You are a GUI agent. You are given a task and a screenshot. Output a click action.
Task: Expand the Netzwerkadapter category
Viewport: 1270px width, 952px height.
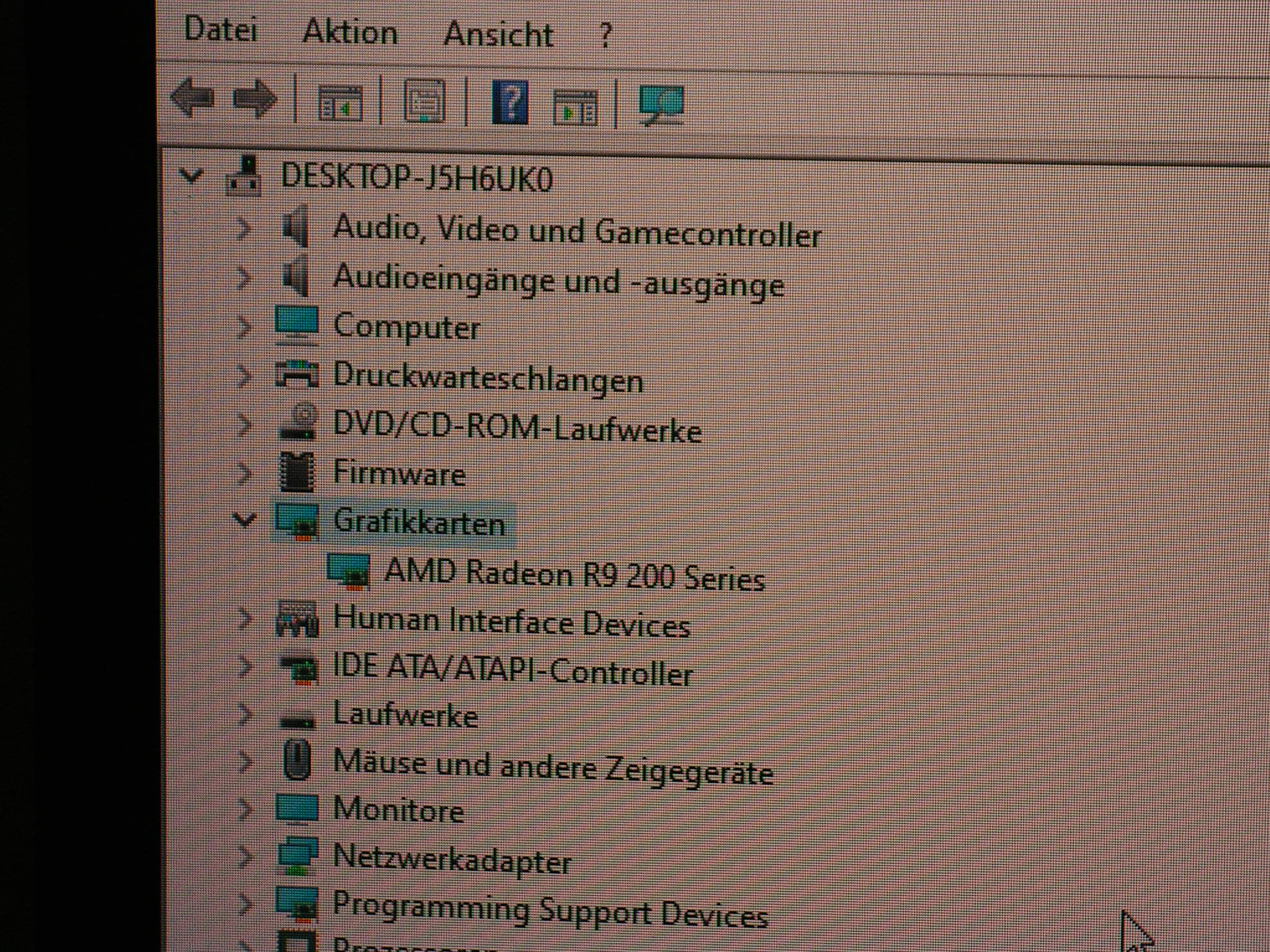click(x=245, y=857)
